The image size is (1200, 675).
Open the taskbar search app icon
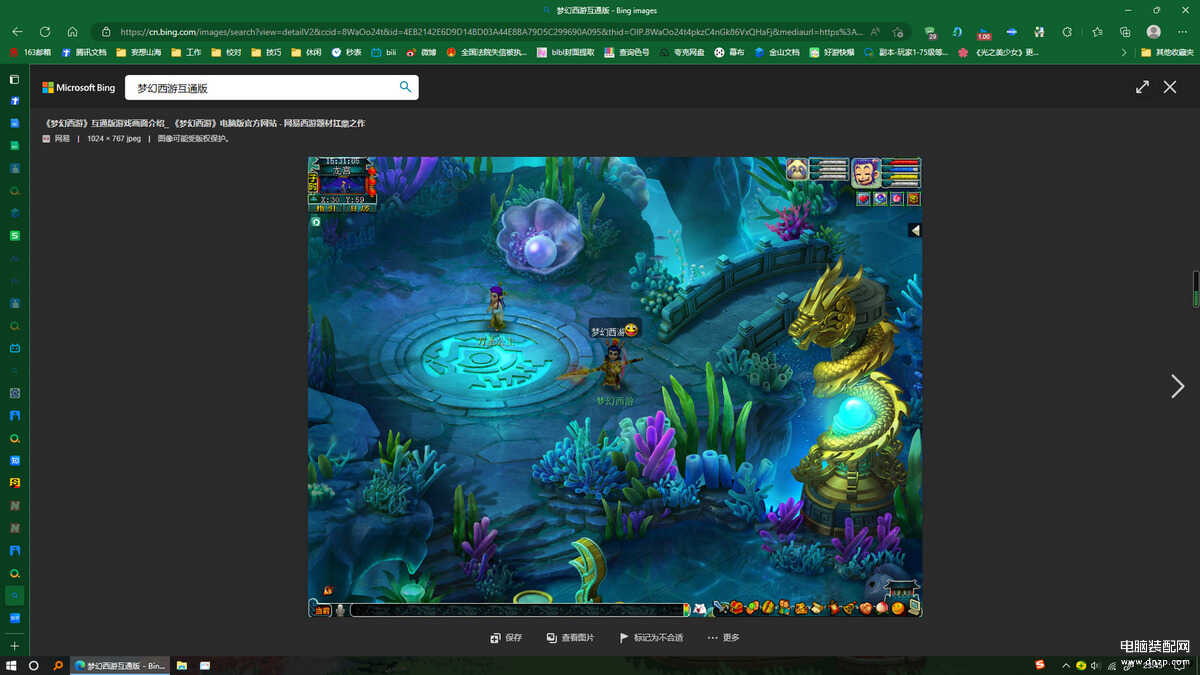pyautogui.click(x=58, y=665)
